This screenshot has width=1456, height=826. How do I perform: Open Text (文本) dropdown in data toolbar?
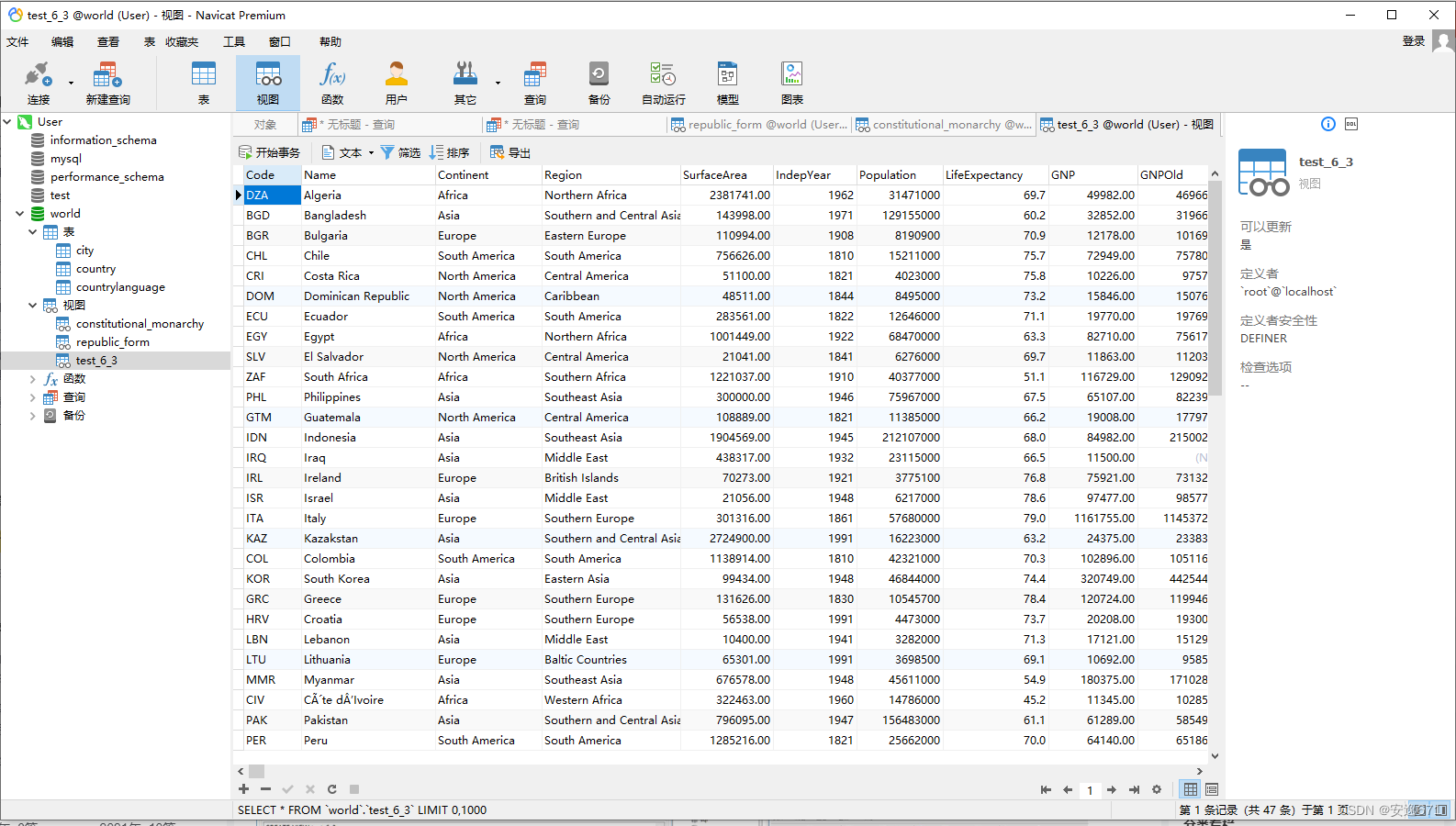(371, 153)
